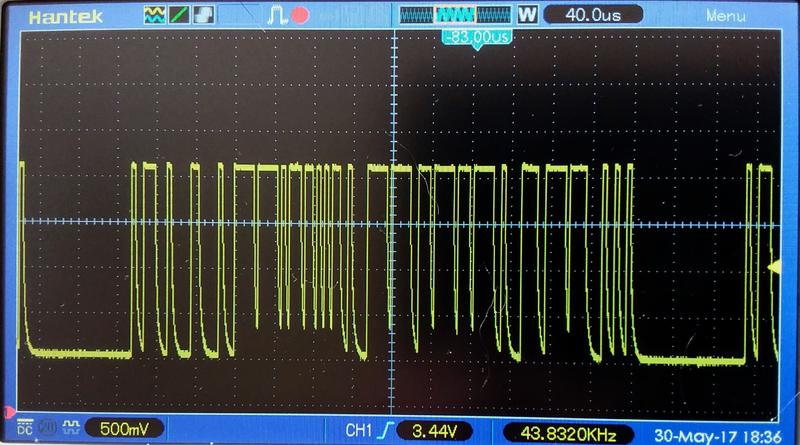
Task: Open the Menu button
Action: click(726, 16)
